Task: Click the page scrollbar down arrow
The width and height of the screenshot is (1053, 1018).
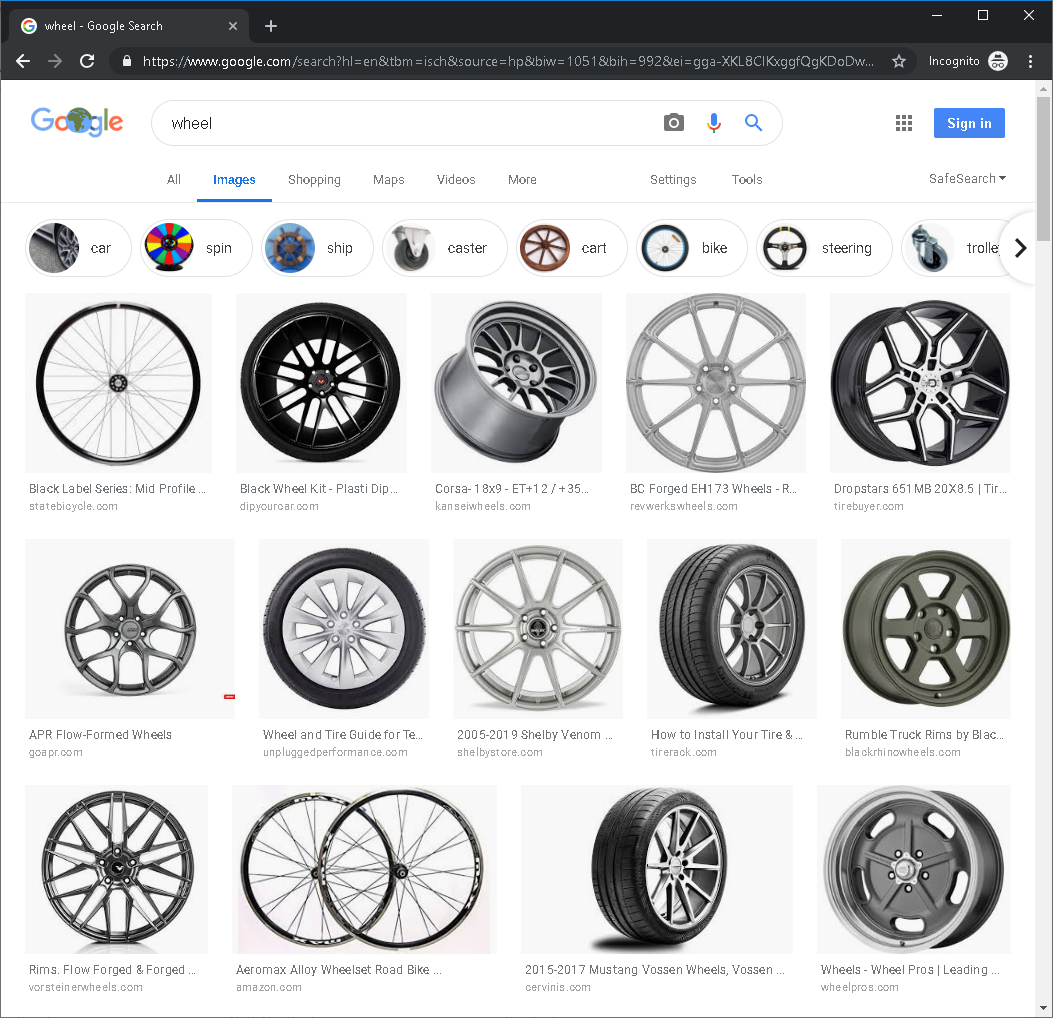Action: tap(1043, 1008)
